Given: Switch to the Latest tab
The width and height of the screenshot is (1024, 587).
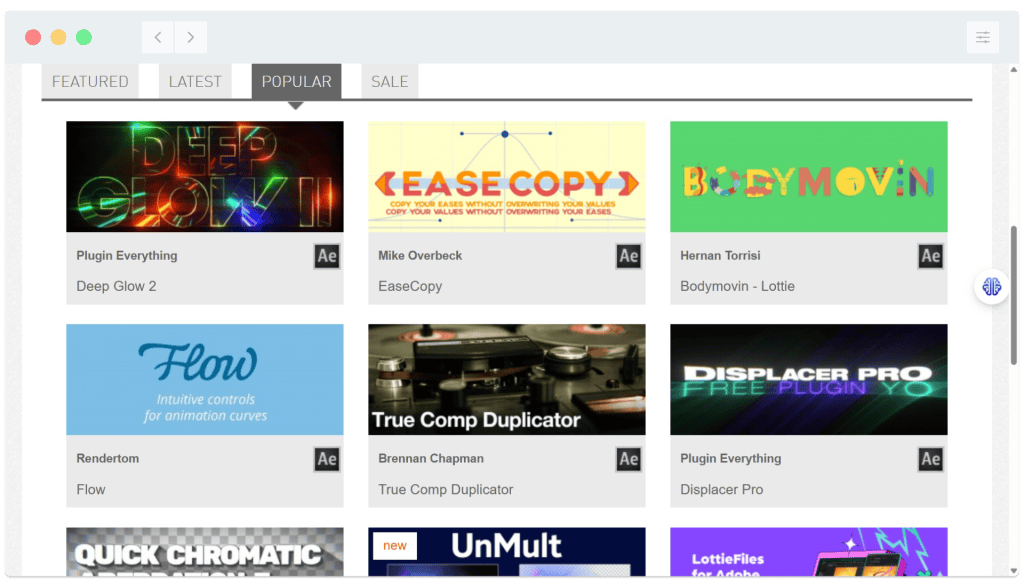Looking at the screenshot, I should (195, 82).
